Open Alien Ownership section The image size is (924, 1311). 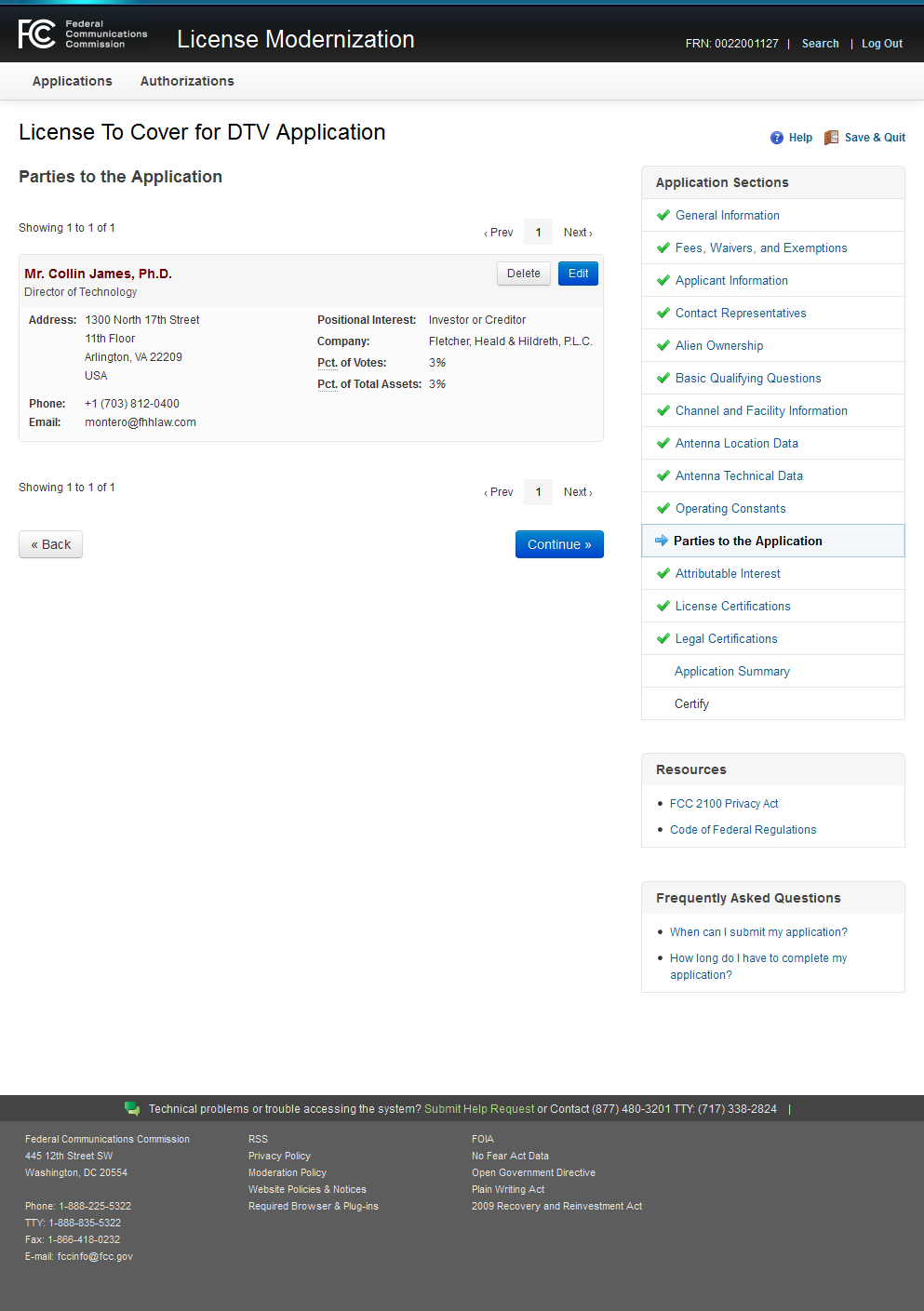pos(719,345)
